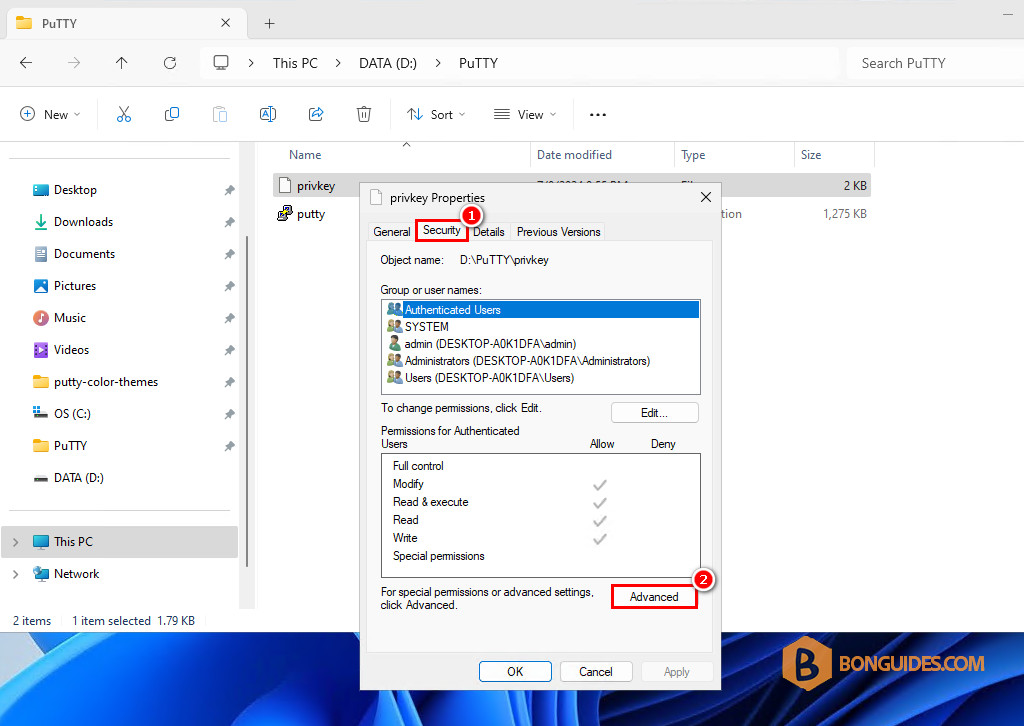
Task: Click pin icon next to Videos
Action: point(229,350)
